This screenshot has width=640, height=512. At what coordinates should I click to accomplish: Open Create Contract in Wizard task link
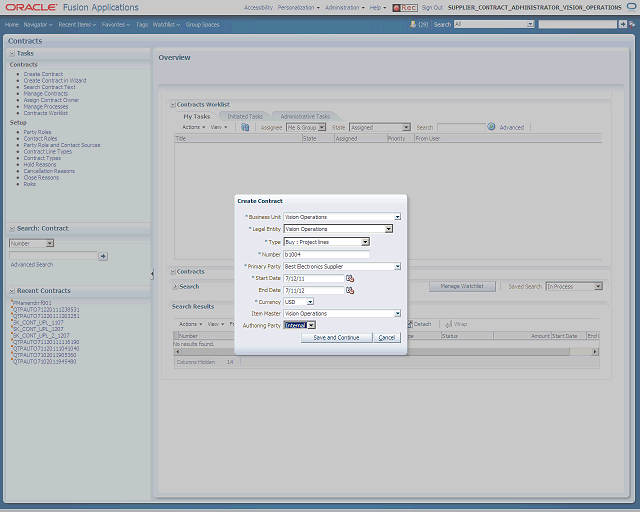[55, 81]
